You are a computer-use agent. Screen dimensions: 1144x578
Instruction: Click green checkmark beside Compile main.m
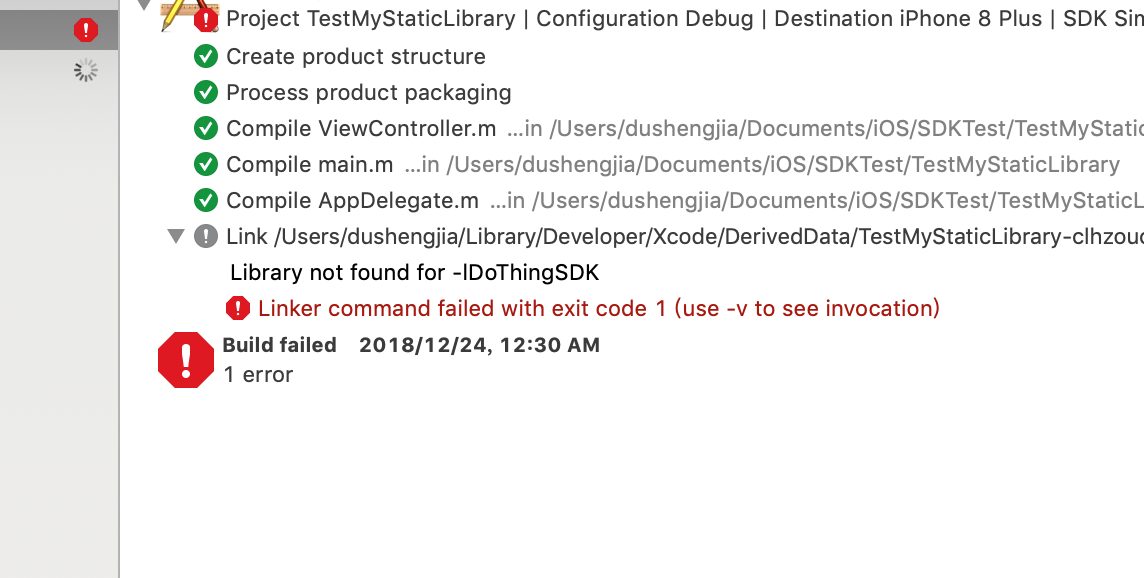[206, 164]
